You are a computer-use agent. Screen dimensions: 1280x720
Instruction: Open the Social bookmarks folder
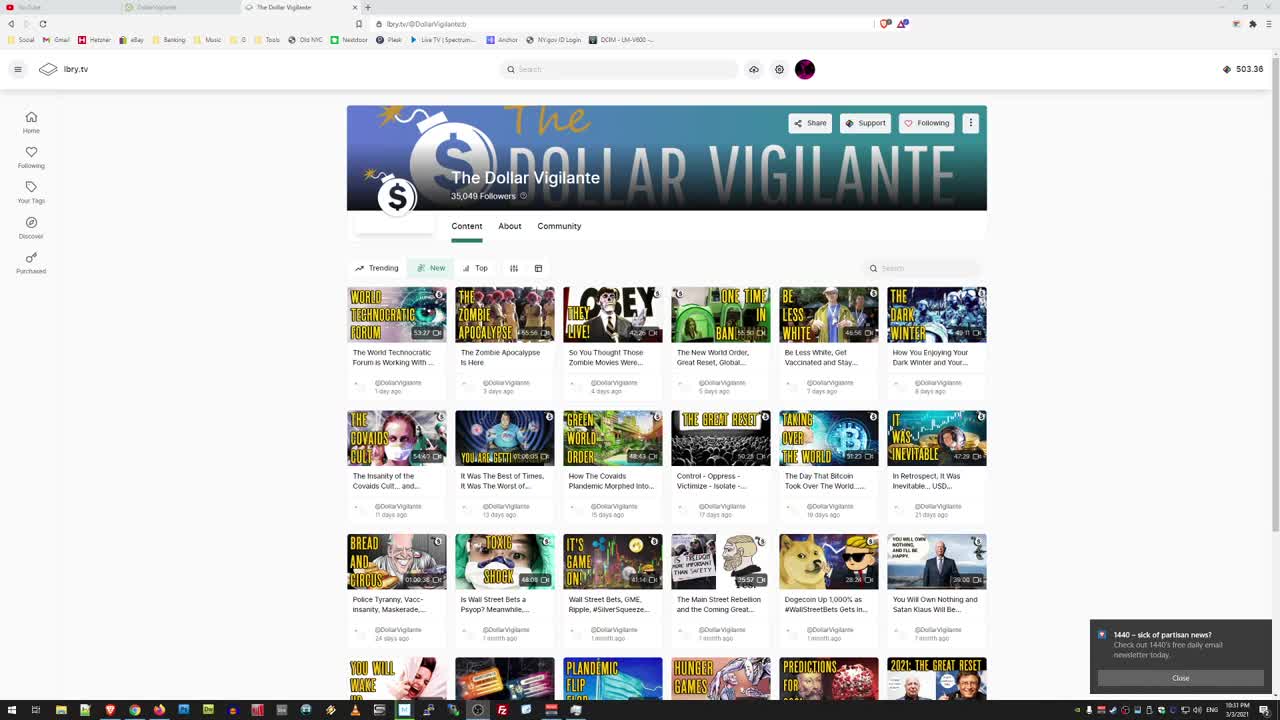click(21, 40)
